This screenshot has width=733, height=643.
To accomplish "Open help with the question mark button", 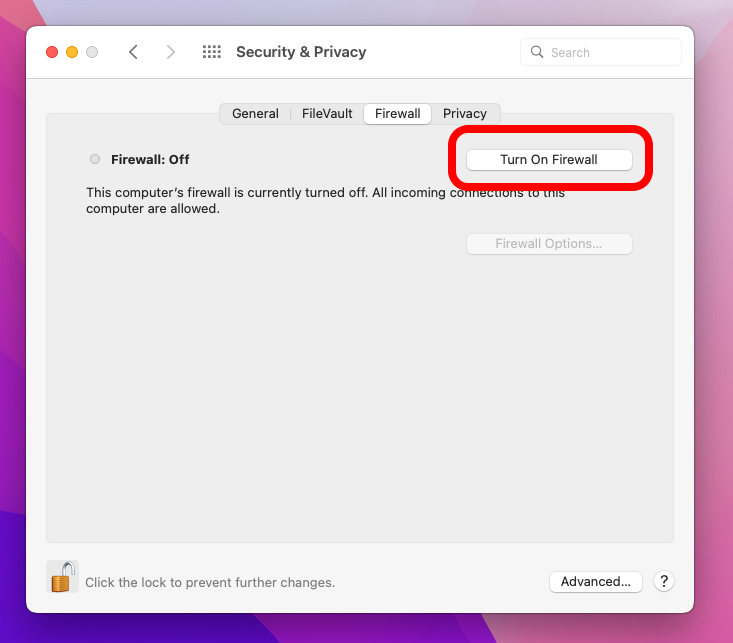I will point(663,581).
